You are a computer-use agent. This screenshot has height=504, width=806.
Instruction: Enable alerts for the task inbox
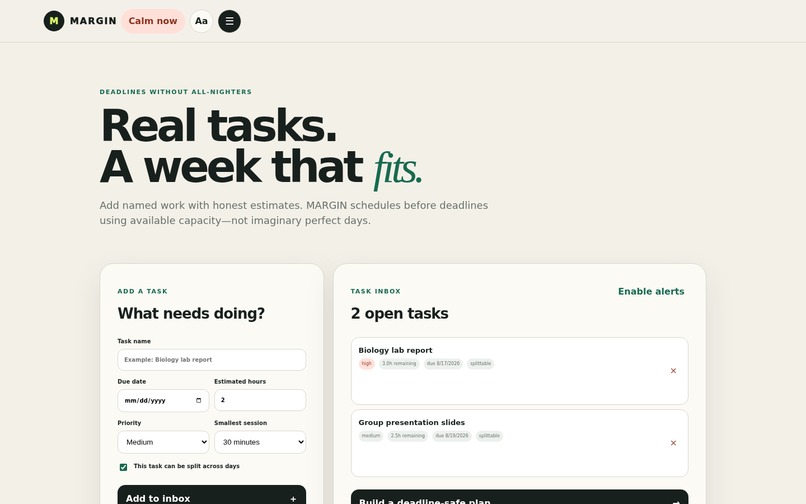(x=651, y=292)
